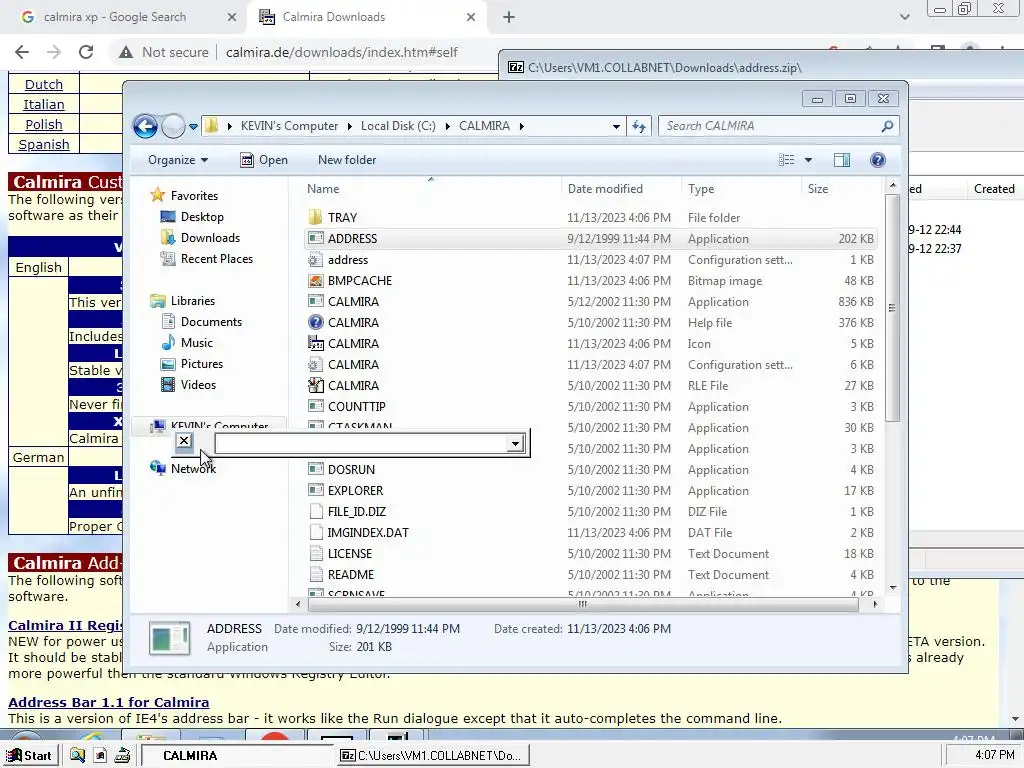The image size is (1024, 768).
Task: Reload the Calmira Downloads page
Action: [86, 52]
